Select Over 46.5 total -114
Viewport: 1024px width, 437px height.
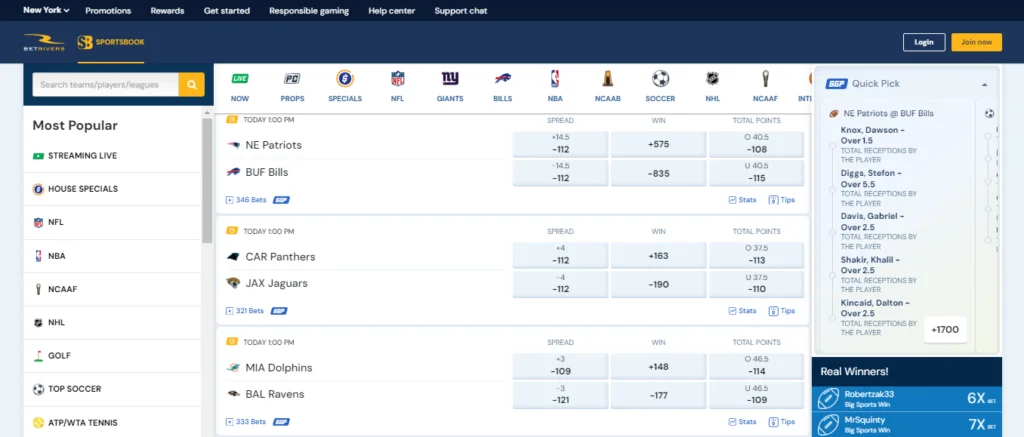[756, 366]
